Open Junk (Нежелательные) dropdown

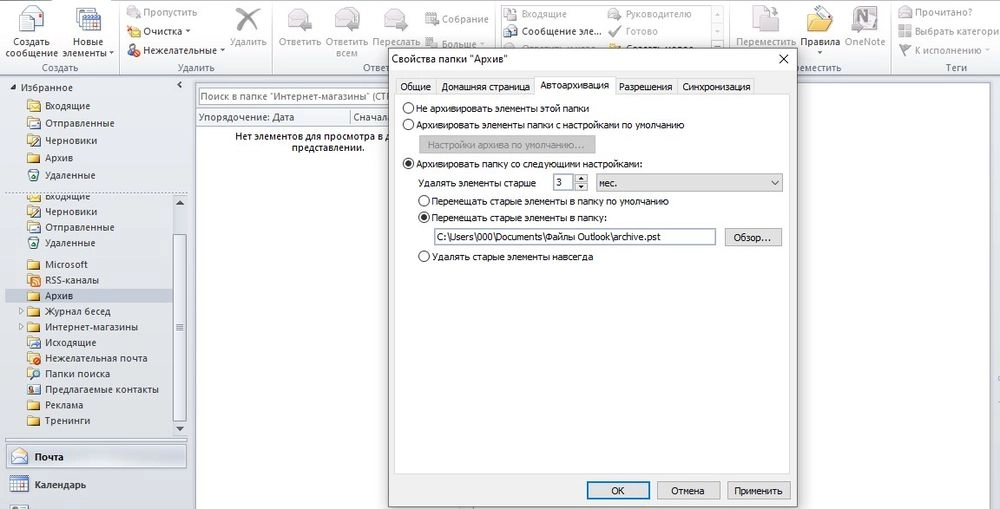point(176,50)
